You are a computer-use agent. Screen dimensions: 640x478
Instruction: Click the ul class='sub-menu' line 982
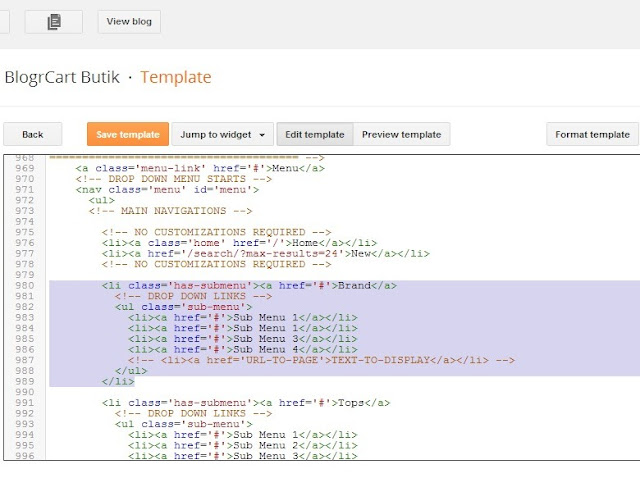click(184, 307)
